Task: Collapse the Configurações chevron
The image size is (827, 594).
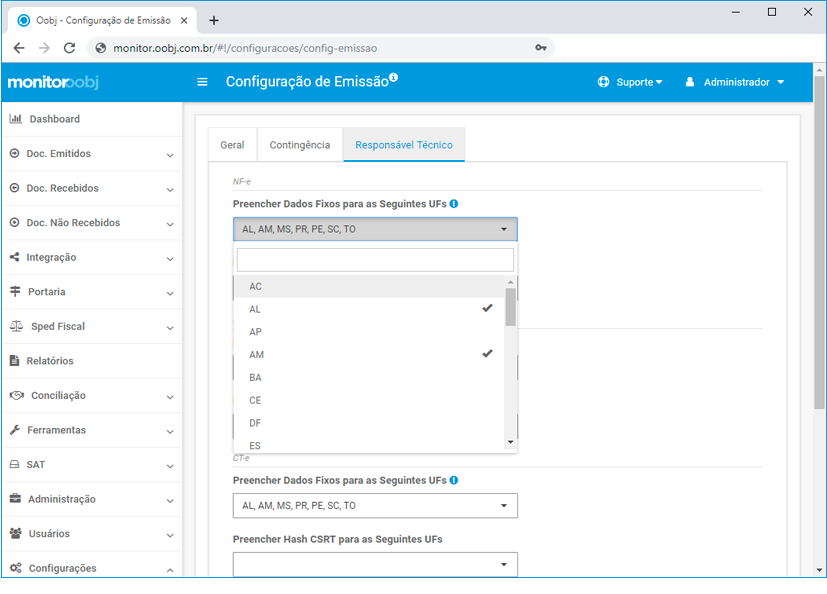Action: point(170,570)
